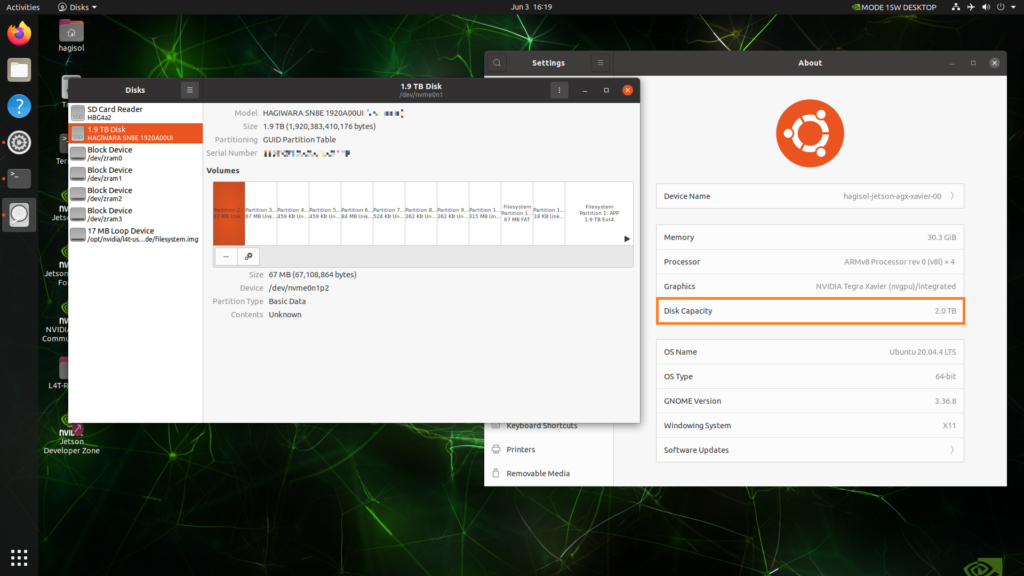Select Partition 2 in the Volumes map
This screenshot has width=1024, height=576.
tap(229, 214)
